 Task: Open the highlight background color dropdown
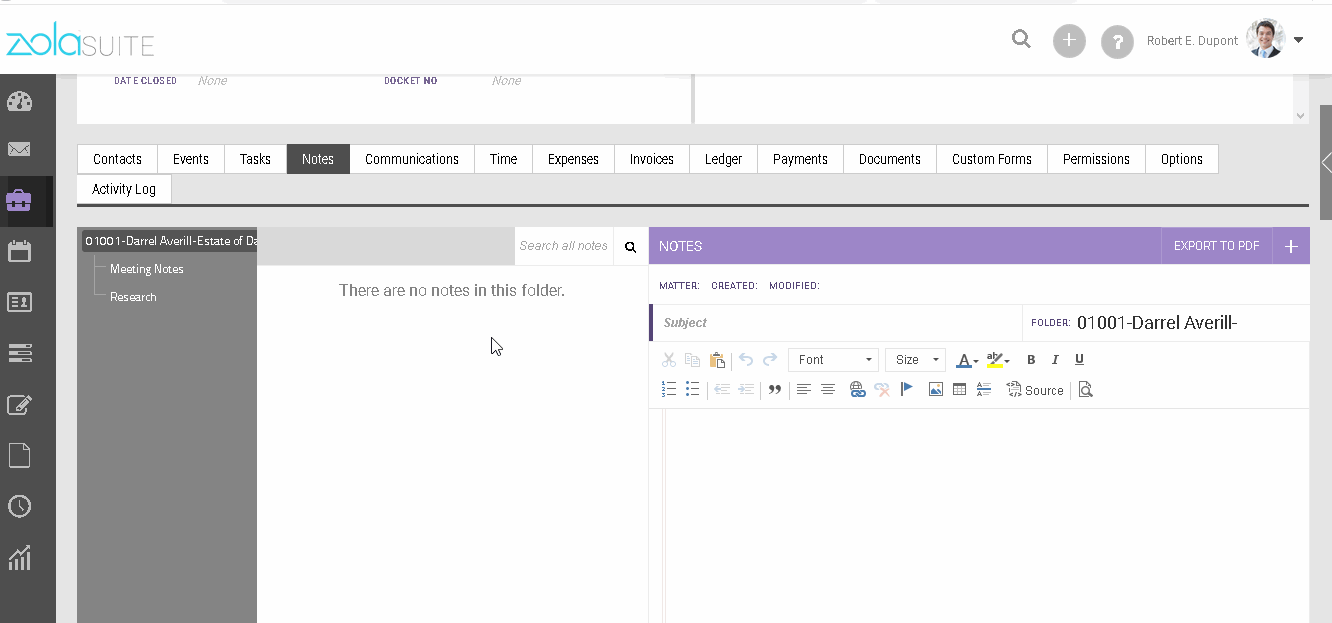(x=997, y=360)
